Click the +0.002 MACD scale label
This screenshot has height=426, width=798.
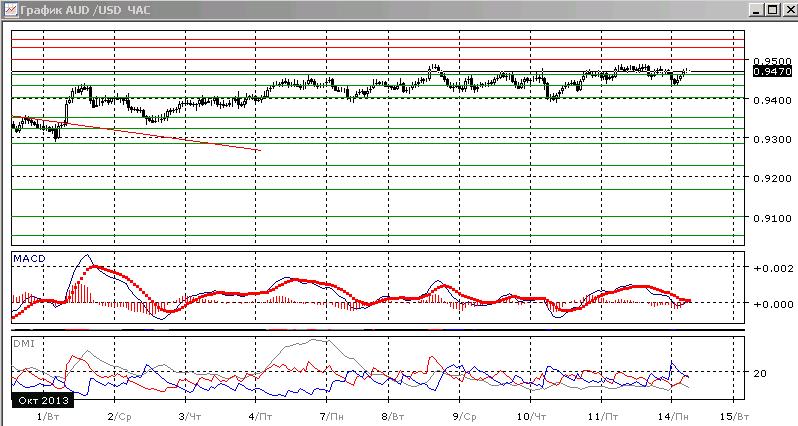[x=773, y=268]
